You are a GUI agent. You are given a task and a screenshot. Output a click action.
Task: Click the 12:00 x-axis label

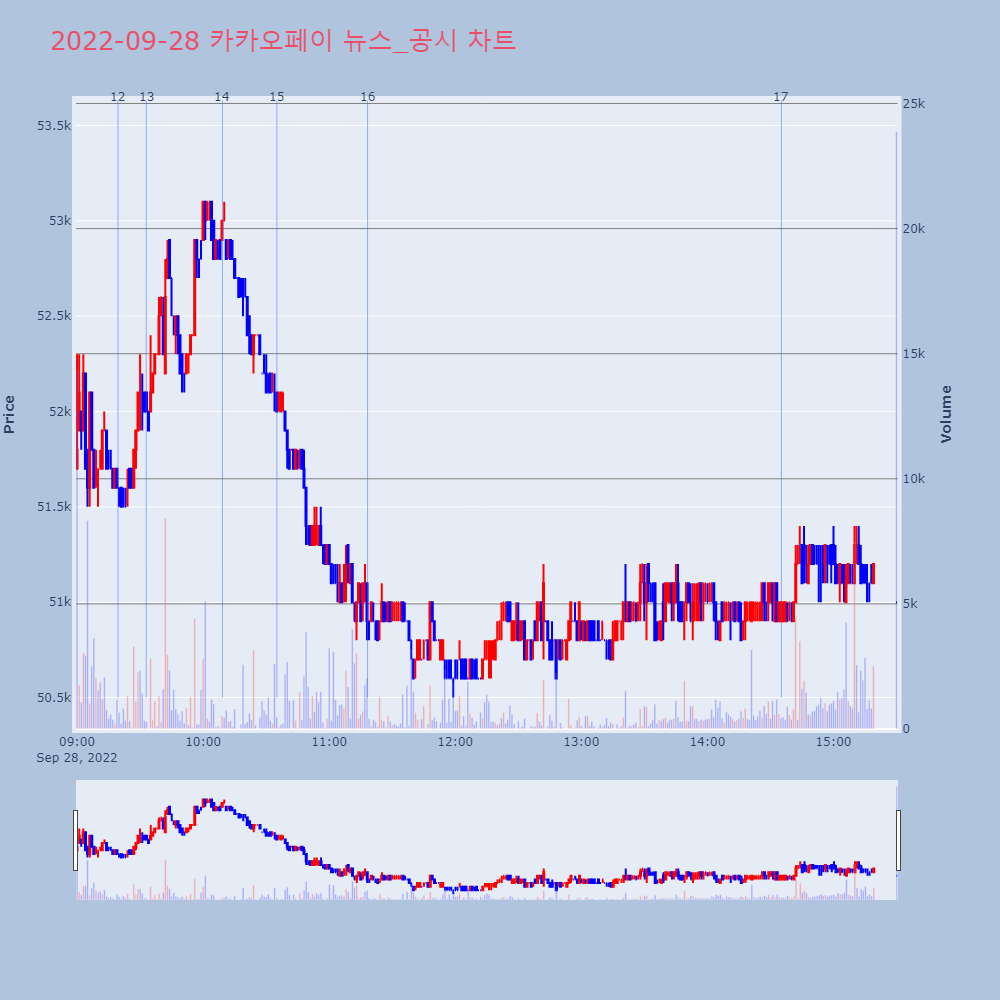point(455,742)
